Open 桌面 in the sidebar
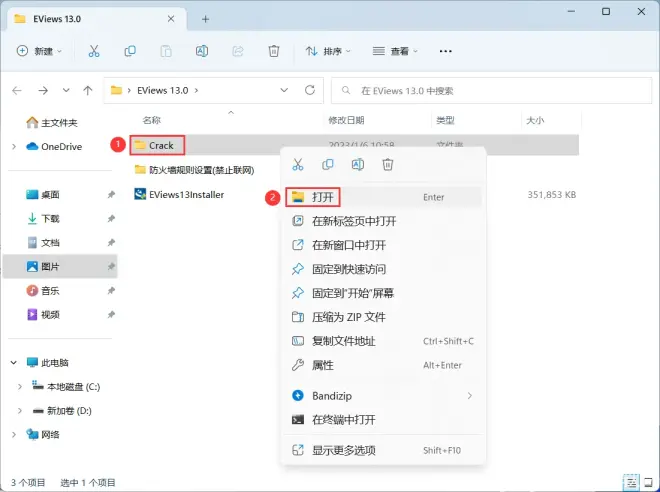660x492 pixels. click(43, 194)
